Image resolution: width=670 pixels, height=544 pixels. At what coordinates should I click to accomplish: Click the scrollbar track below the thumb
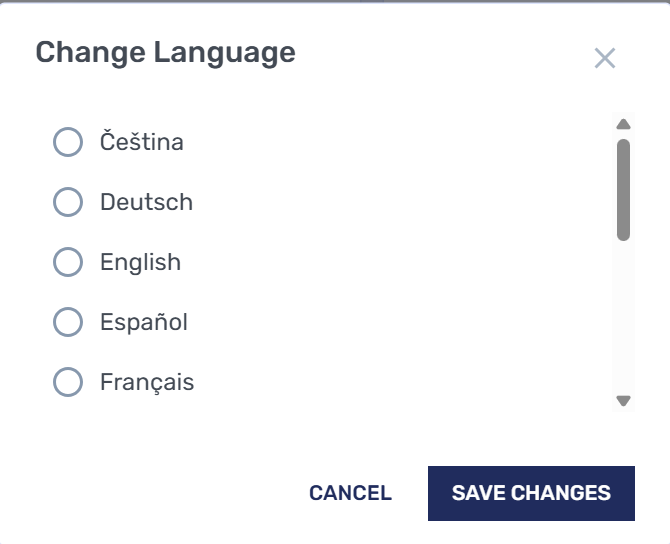click(623, 320)
